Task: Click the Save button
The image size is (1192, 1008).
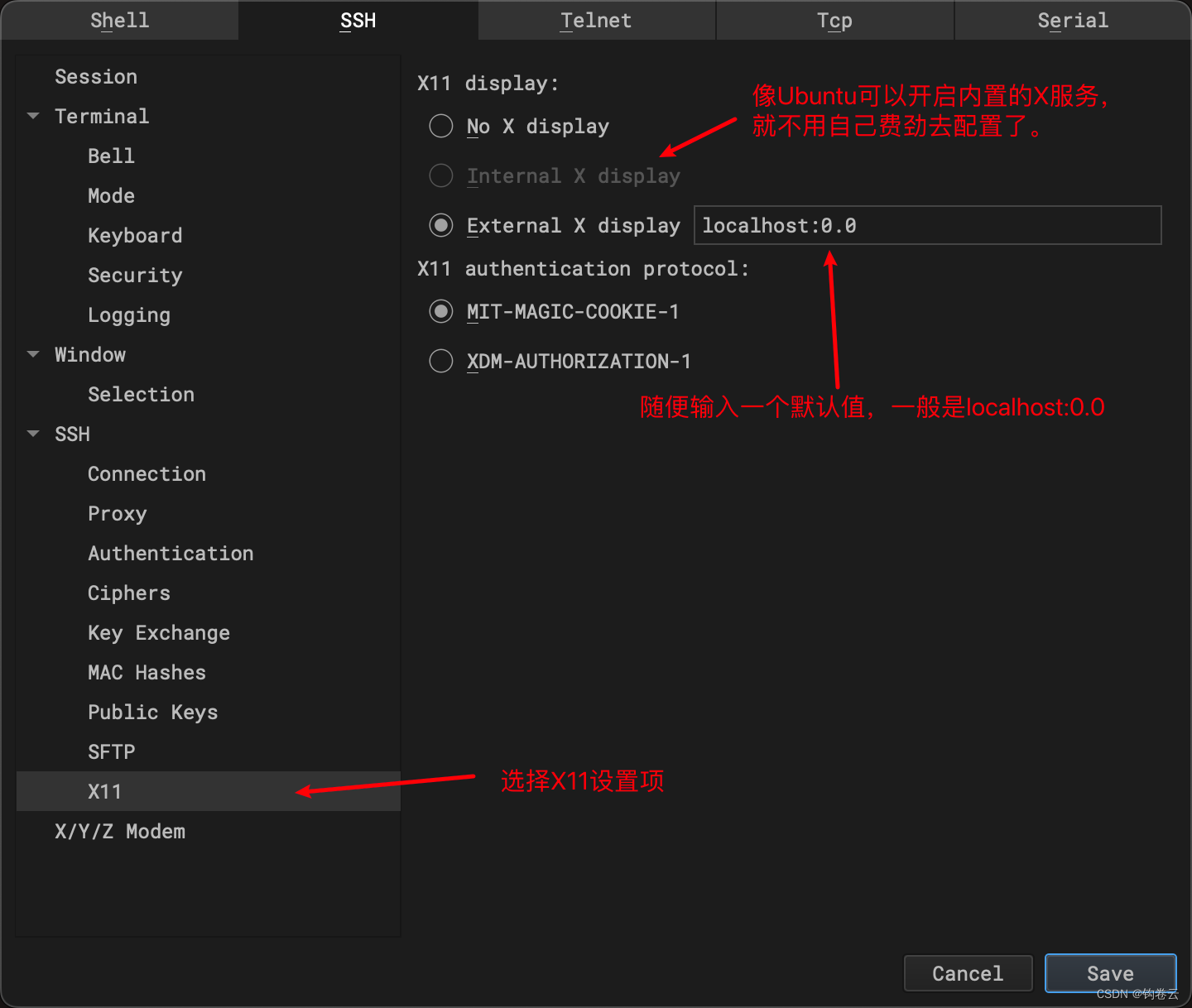Action: click(1110, 973)
